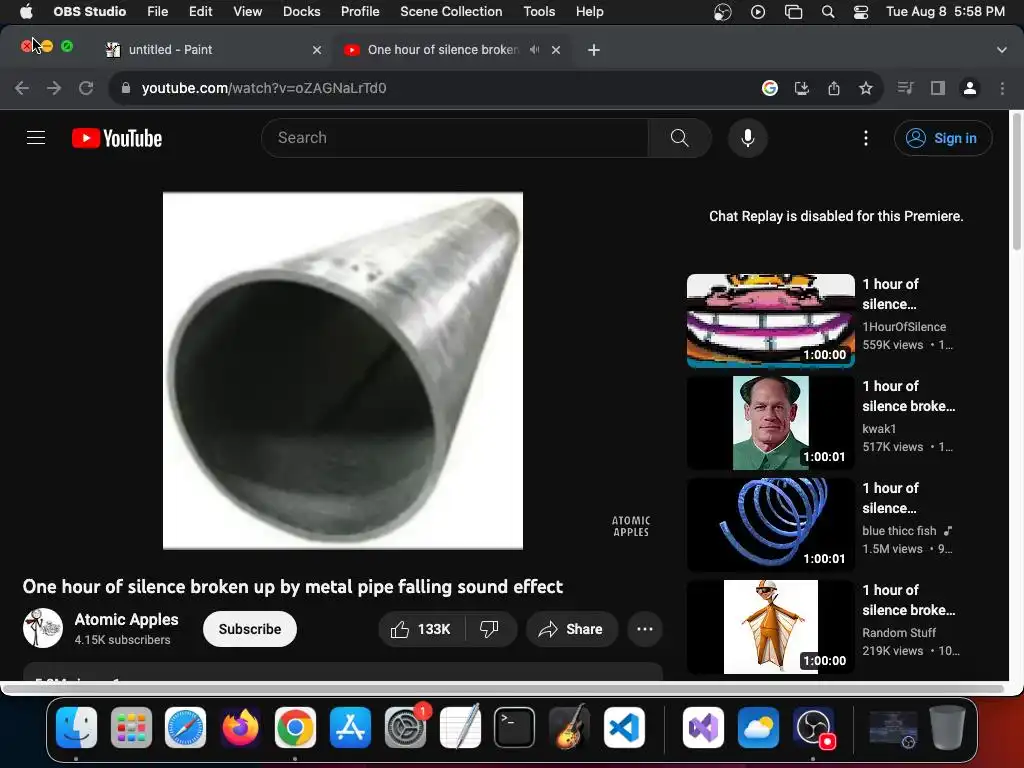Open the browser profile avatar
Screen dimensions: 1024x768
pos(970,88)
